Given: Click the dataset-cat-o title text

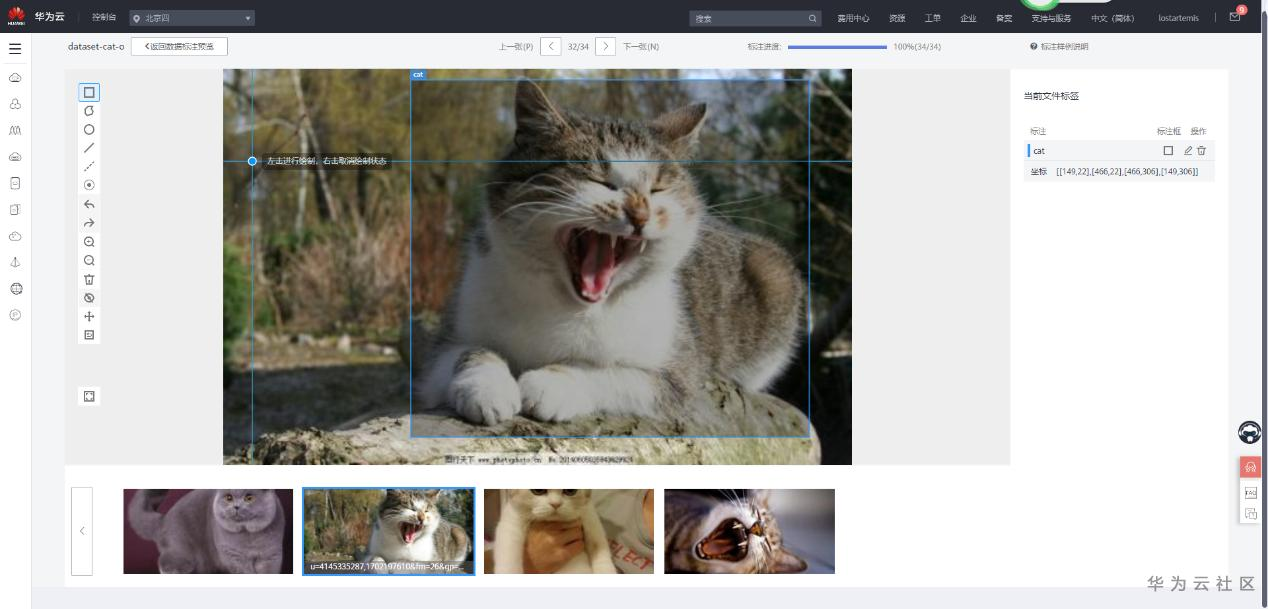Looking at the screenshot, I should [96, 47].
